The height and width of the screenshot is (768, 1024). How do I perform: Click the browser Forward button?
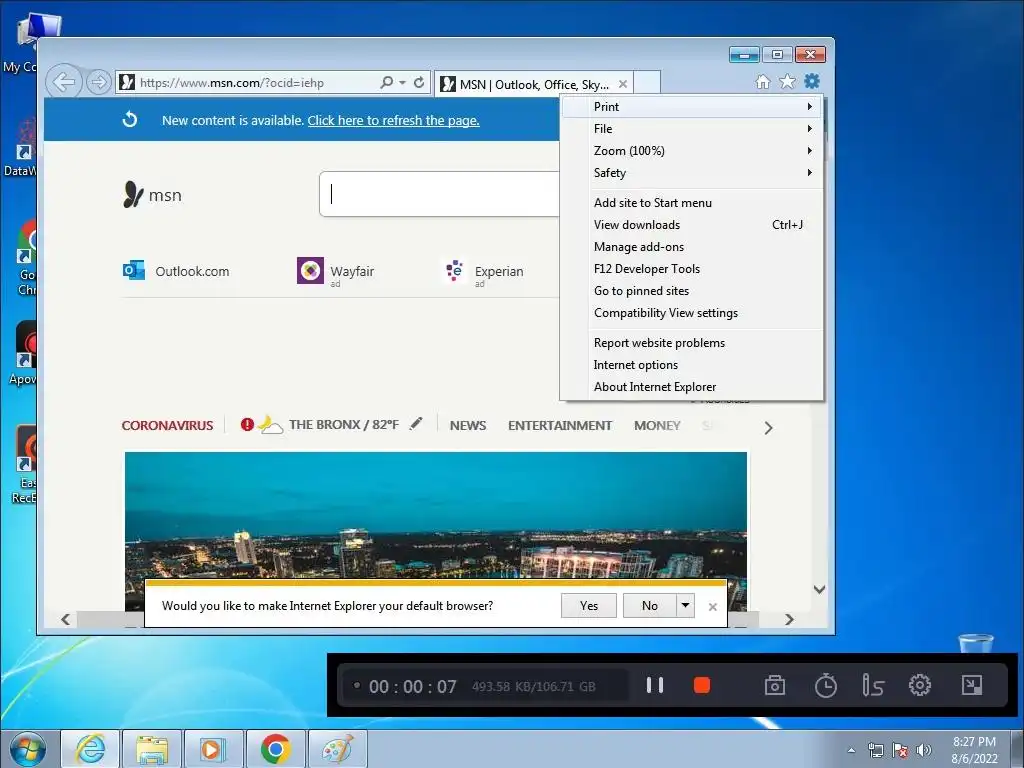tap(99, 83)
